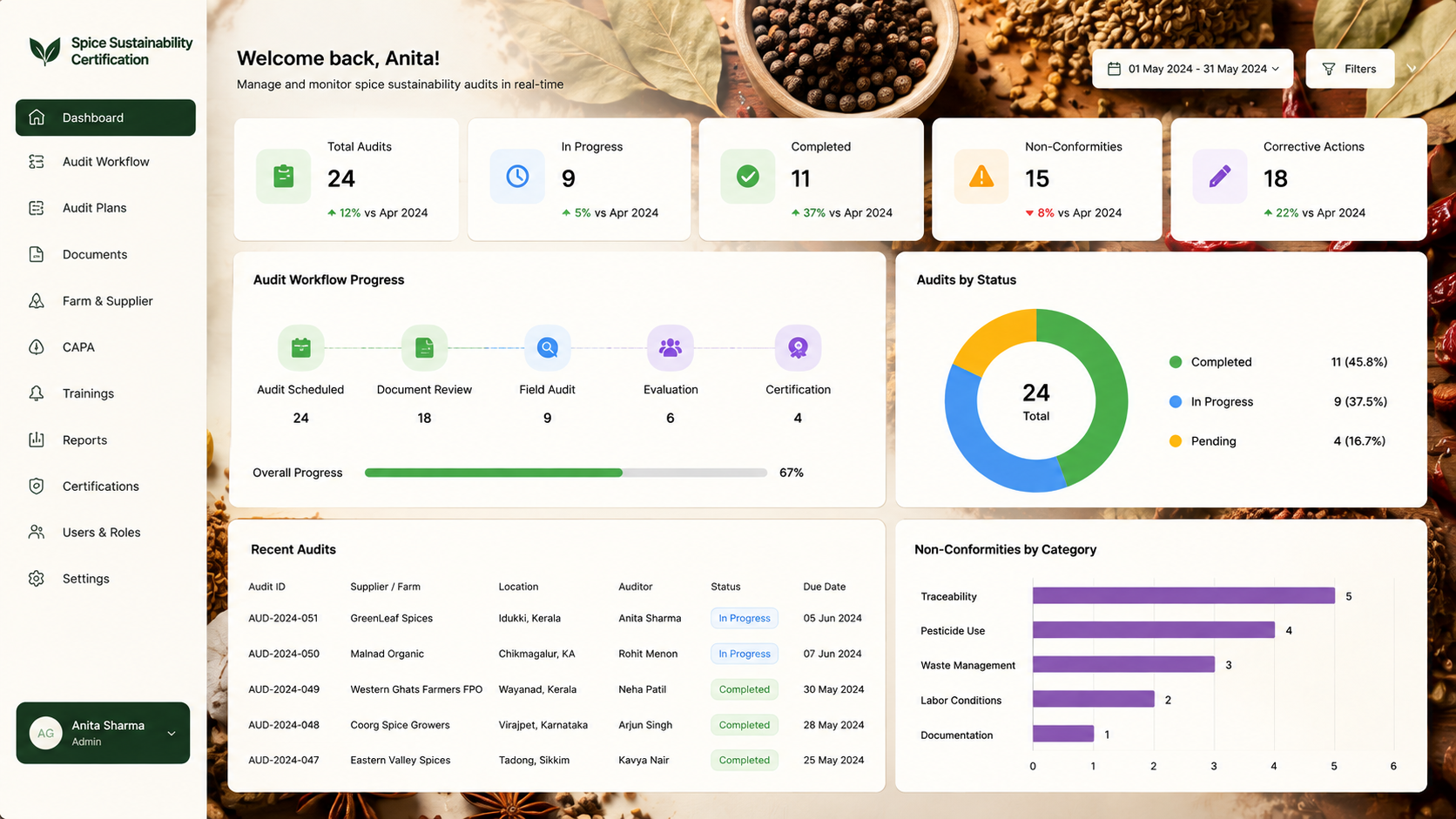Click the donut chart center total
This screenshot has height=819, width=1456.
pyautogui.click(x=1036, y=401)
